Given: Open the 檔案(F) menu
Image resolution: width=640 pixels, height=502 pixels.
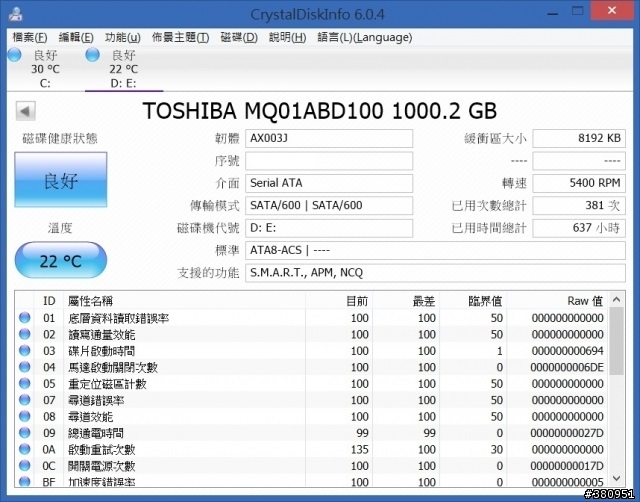Looking at the screenshot, I should tap(30, 38).
